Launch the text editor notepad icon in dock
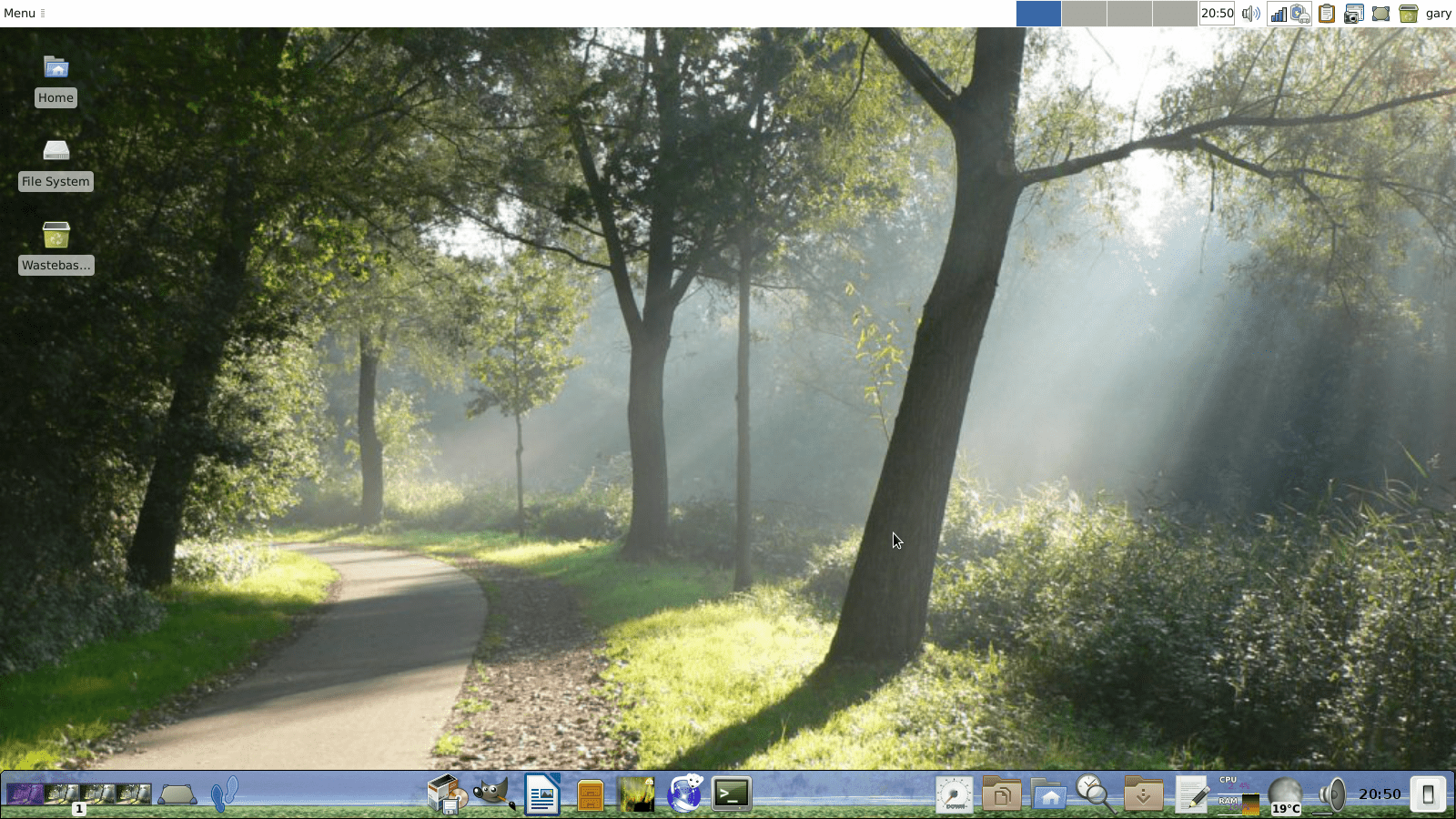1456x819 pixels. click(x=1191, y=794)
